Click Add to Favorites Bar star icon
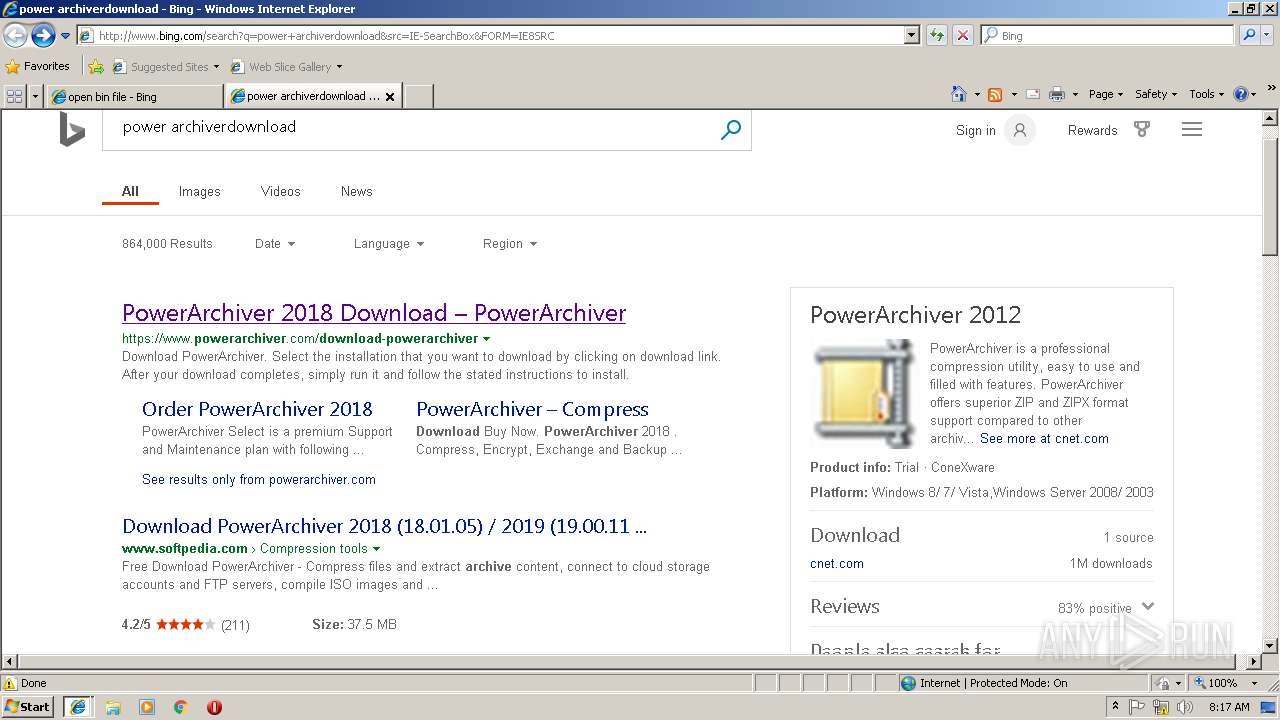The image size is (1280, 720). tap(96, 67)
